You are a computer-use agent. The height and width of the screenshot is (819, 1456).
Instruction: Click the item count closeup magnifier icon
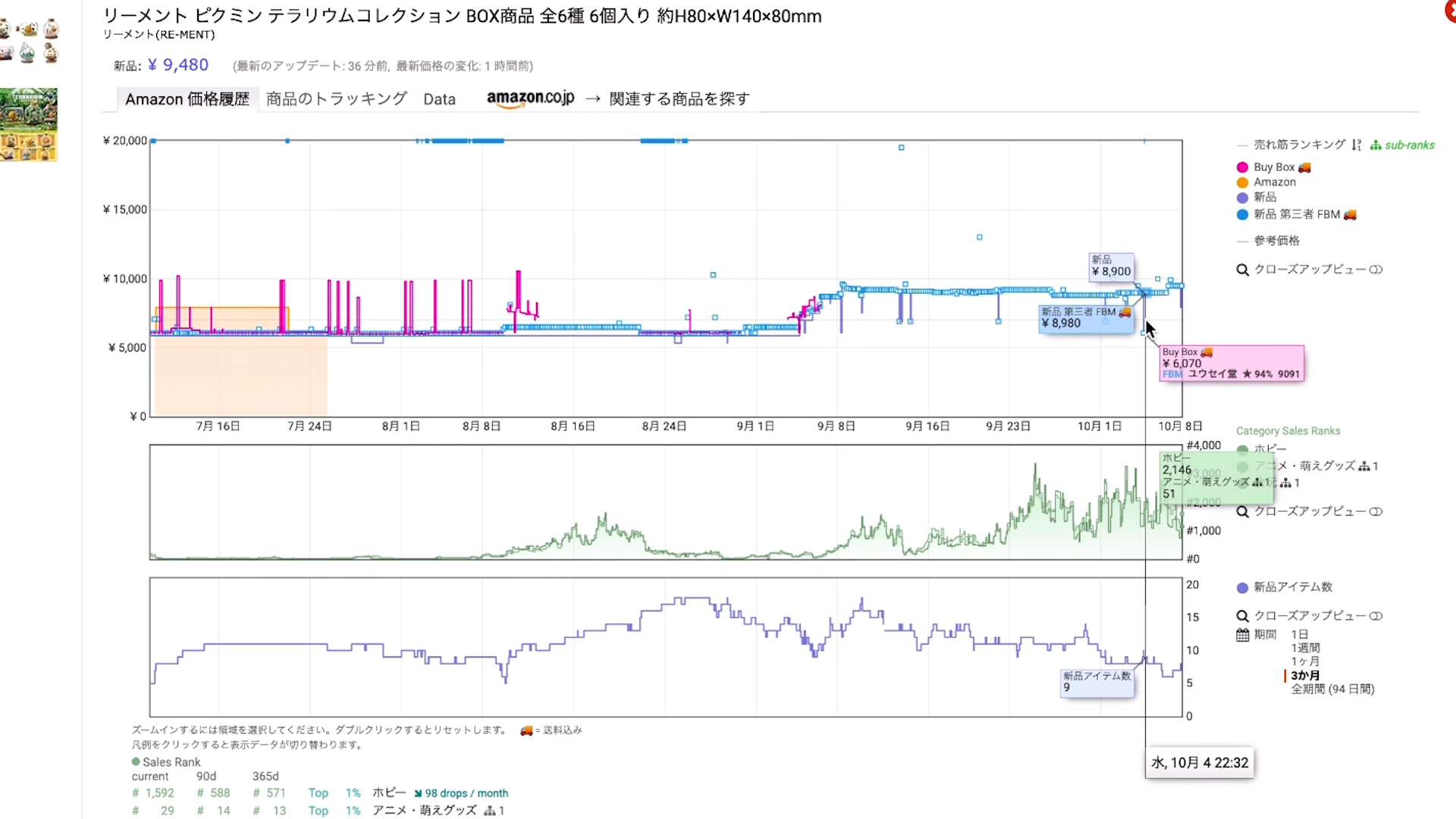1242,617
